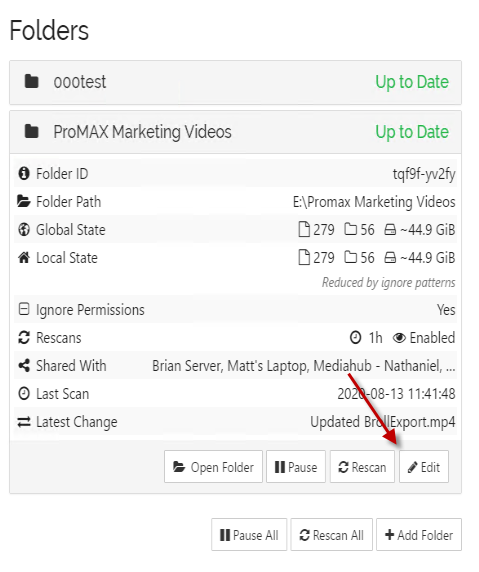Screen dimensions: 479x572
Task: Click the folder icon beside 000test
Action: (31, 81)
